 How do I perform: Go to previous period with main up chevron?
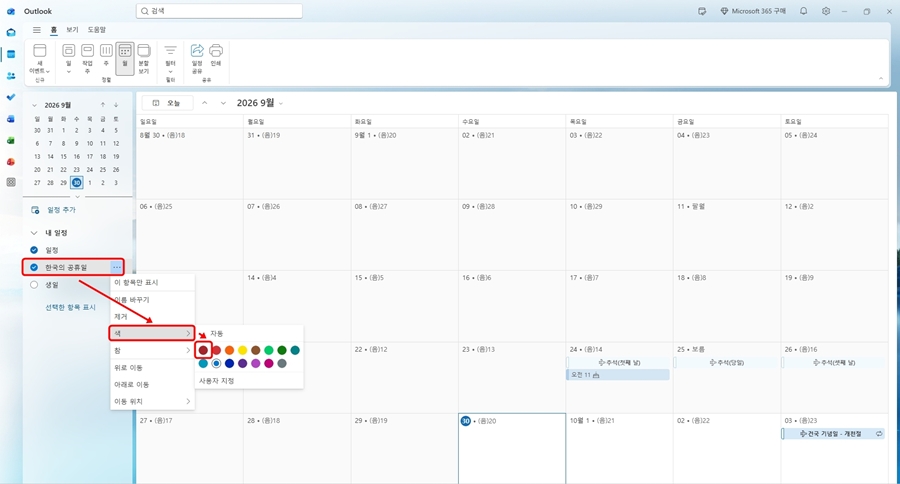click(204, 103)
